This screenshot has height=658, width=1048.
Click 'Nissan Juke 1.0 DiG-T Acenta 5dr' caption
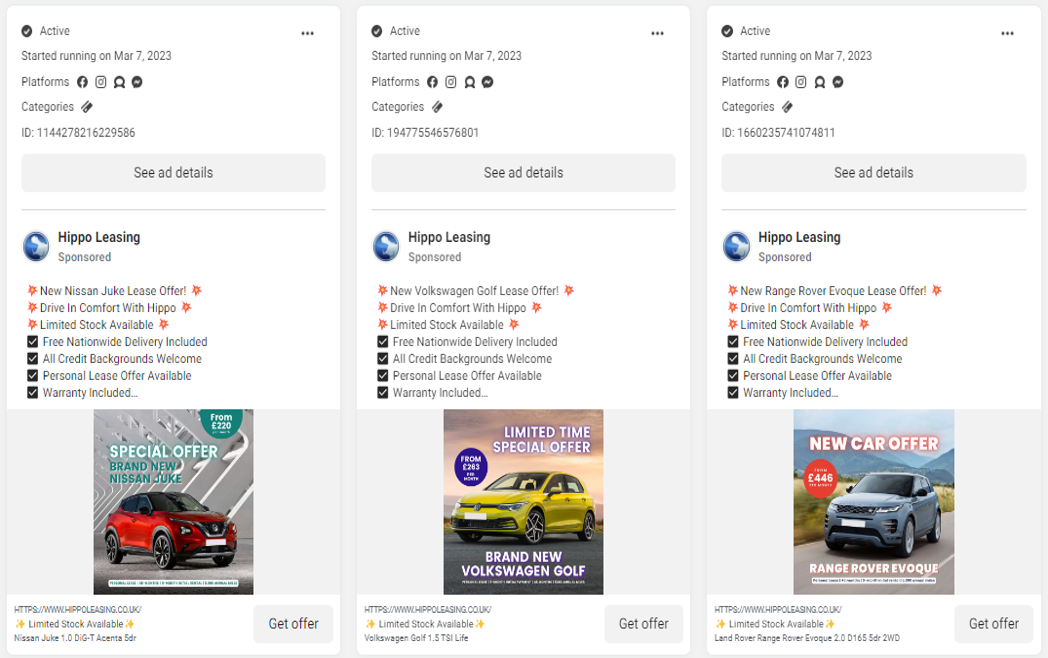click(x=76, y=638)
